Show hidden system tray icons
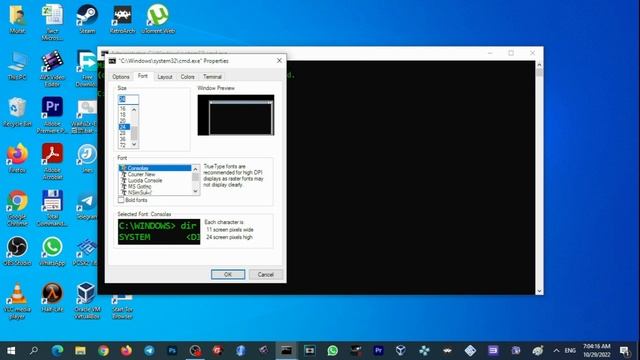The height and width of the screenshot is (360, 640). (x=556, y=351)
